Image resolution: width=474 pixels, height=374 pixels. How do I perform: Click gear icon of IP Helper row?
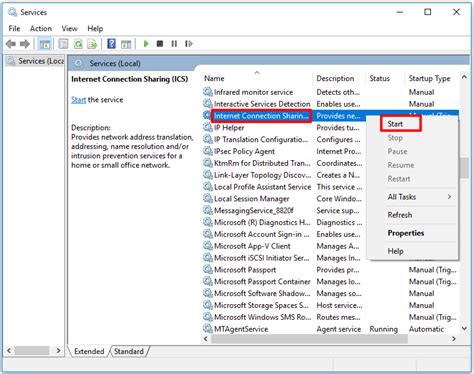(x=208, y=128)
